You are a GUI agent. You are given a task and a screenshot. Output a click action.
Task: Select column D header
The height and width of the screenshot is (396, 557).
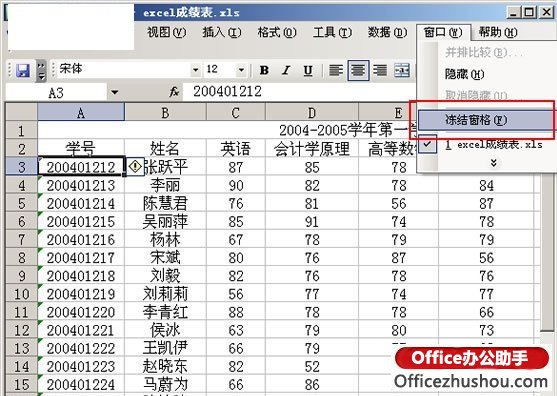pos(312,113)
